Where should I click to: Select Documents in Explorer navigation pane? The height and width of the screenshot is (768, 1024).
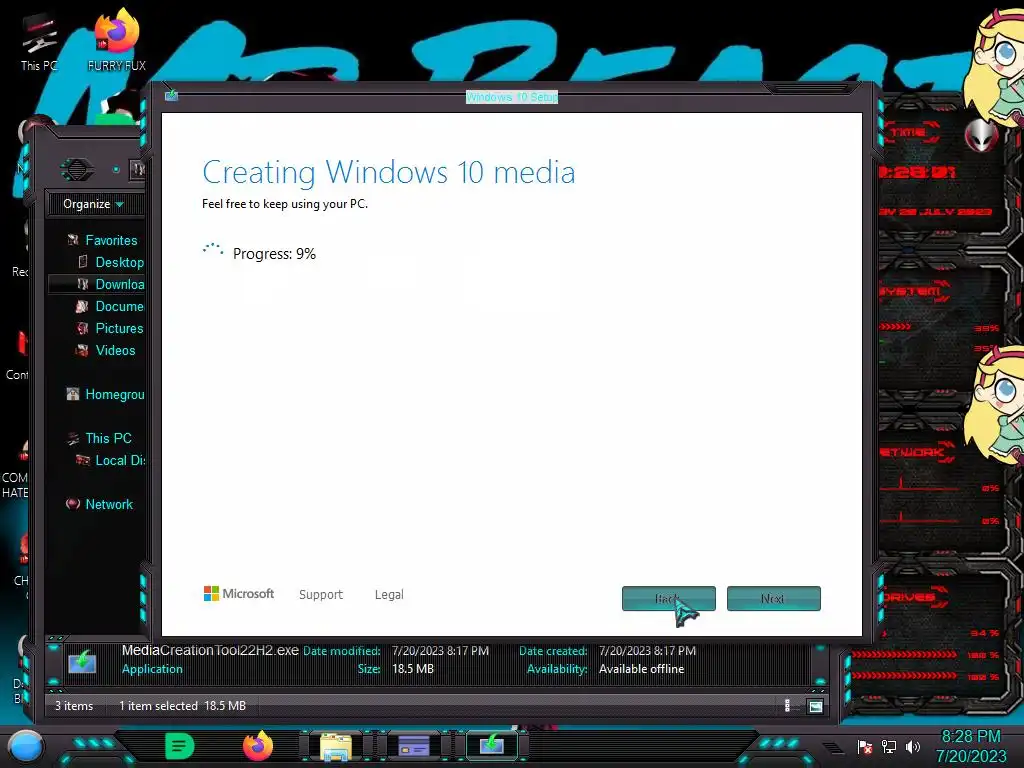(120, 306)
